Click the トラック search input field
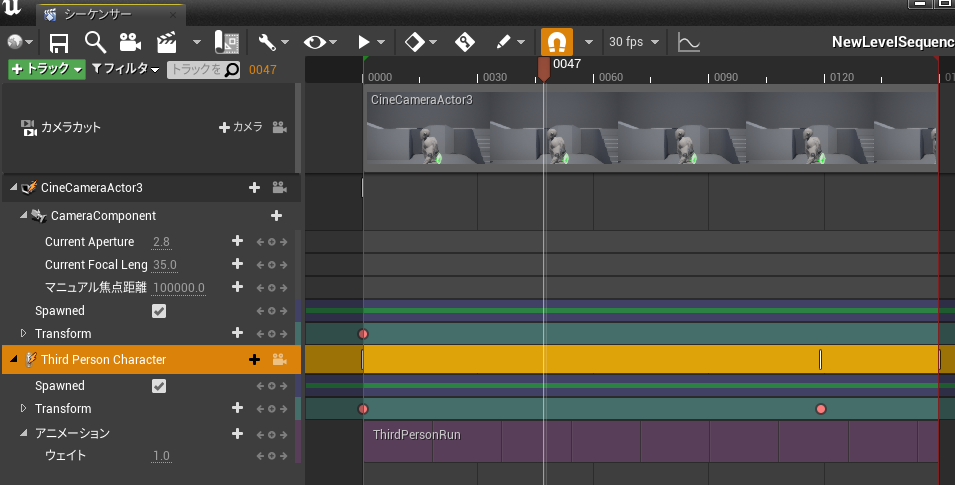The height and width of the screenshot is (485, 955). pyautogui.click(x=203, y=69)
